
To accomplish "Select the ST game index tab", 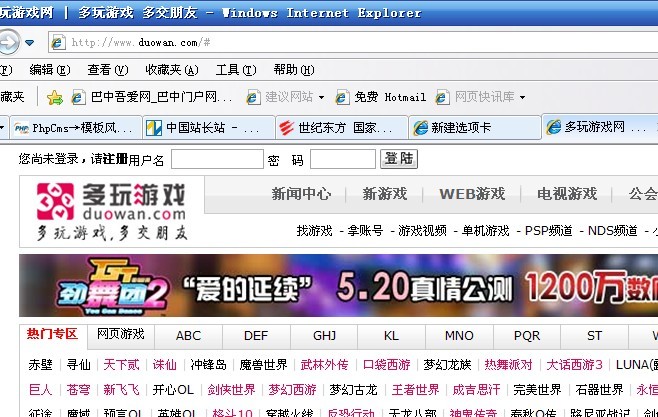I will [x=594, y=336].
